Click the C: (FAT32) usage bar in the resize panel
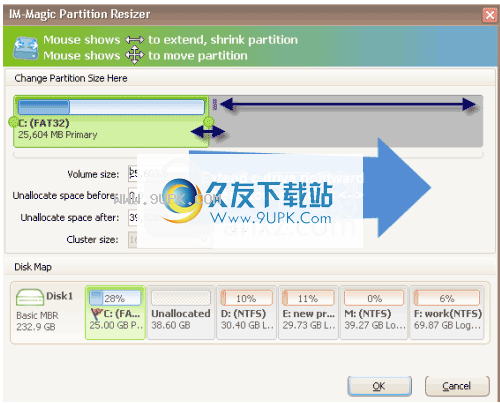Screen dimensions: 500x403 point(111,107)
